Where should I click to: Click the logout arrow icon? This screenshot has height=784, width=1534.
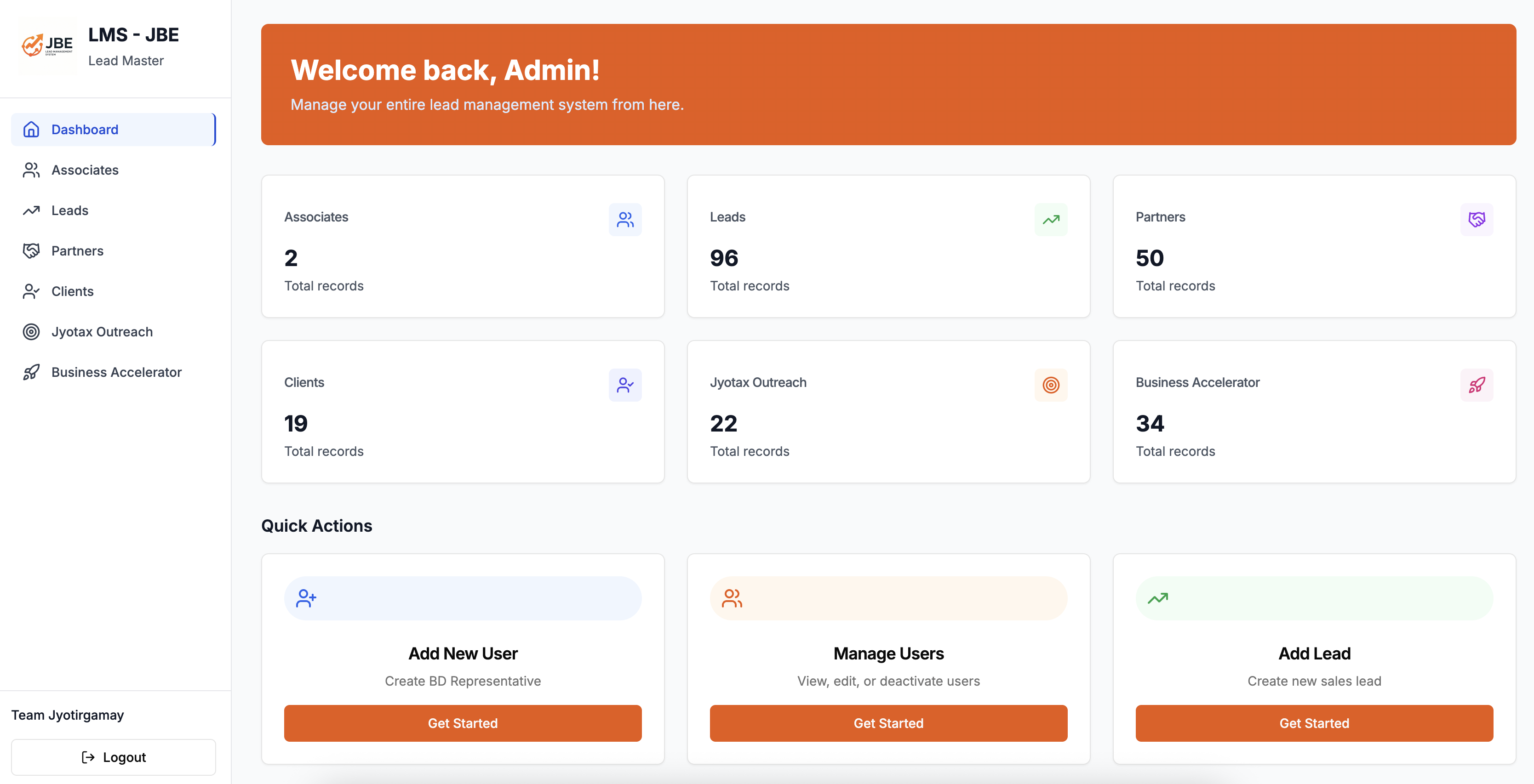(88, 756)
